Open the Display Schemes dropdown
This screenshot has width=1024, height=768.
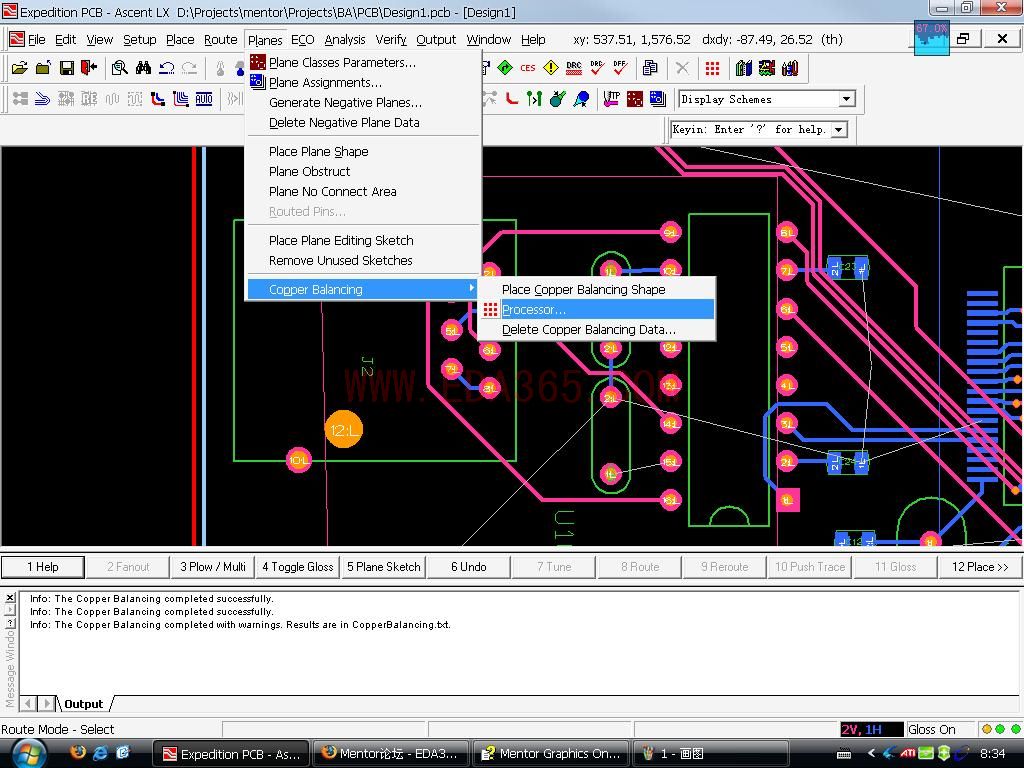pos(846,99)
